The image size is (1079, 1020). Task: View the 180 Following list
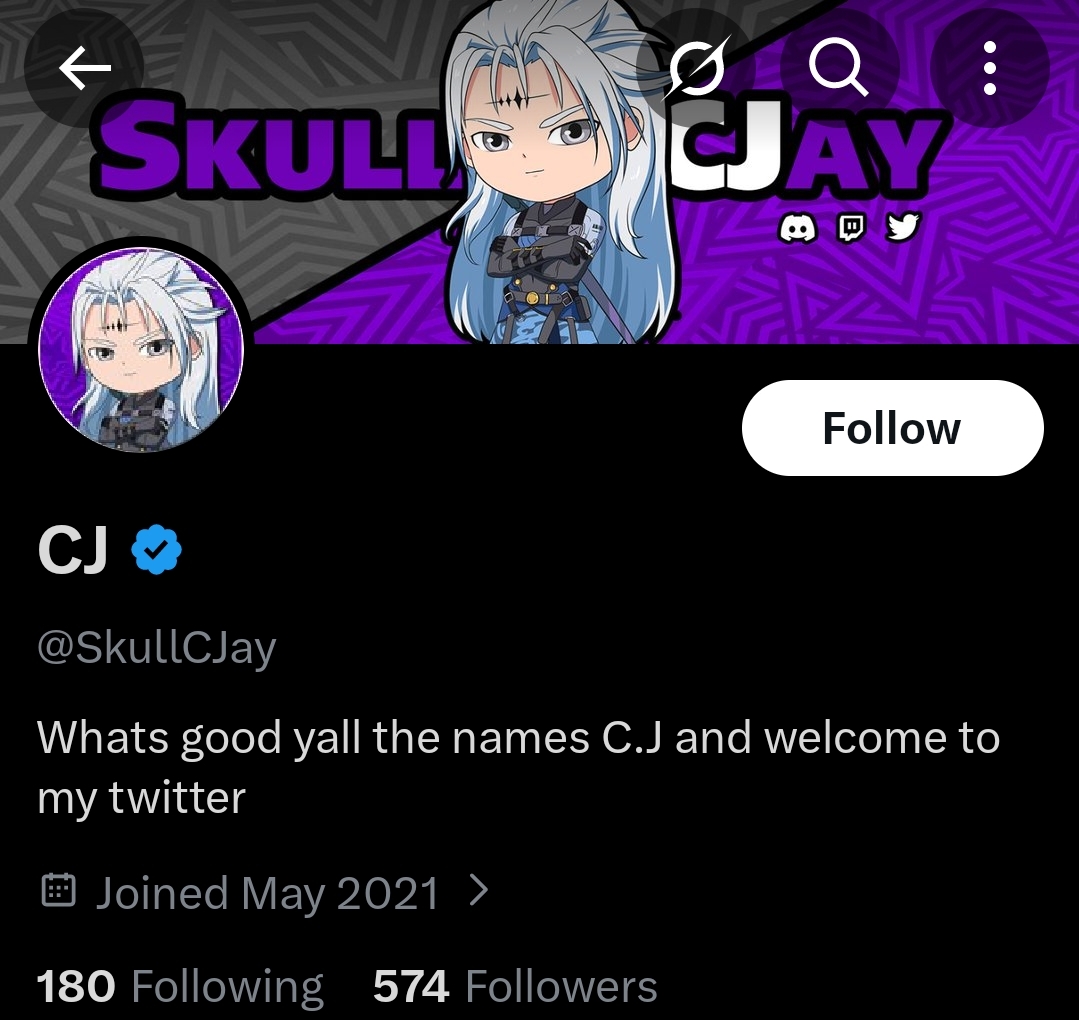tap(180, 986)
